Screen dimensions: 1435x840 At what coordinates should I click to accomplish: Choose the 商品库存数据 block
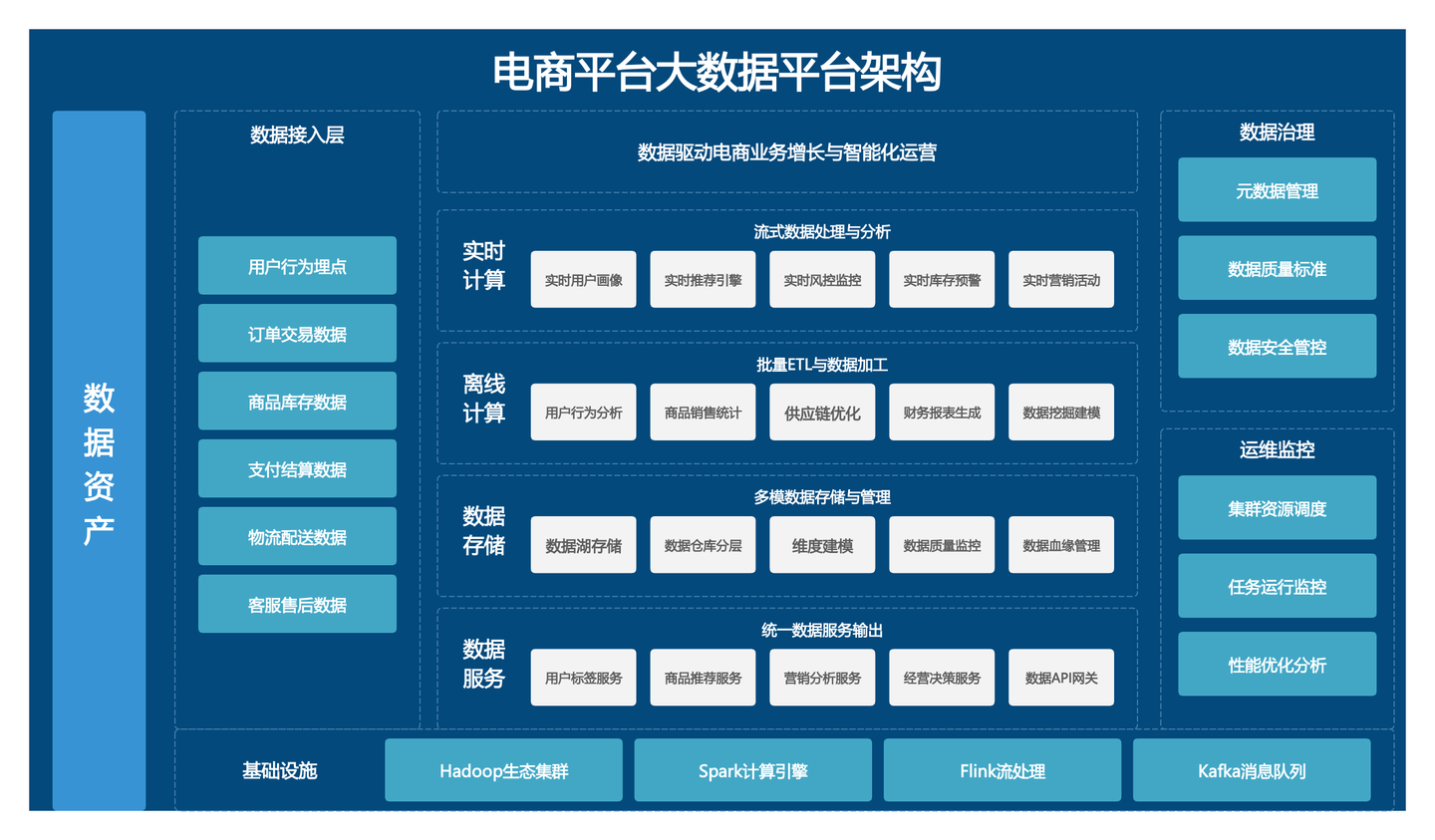297,402
